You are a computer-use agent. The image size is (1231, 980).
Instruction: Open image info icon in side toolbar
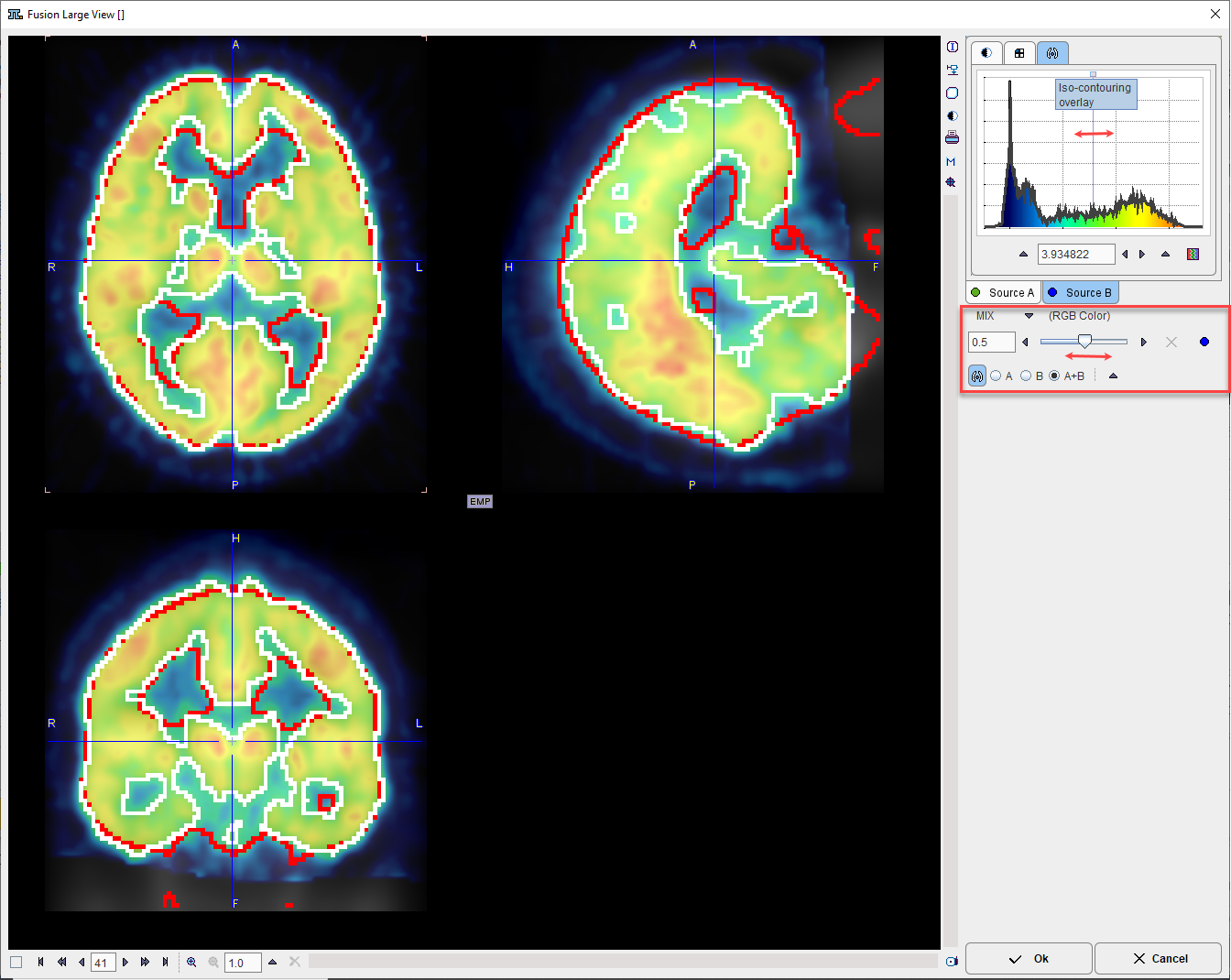[x=953, y=47]
